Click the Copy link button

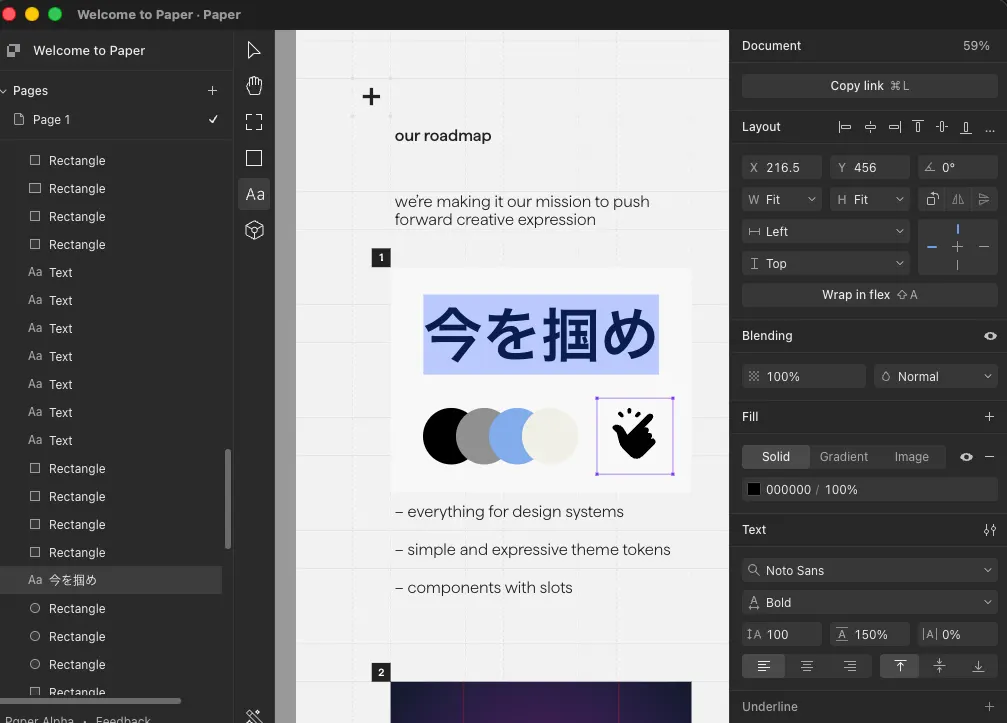point(870,85)
